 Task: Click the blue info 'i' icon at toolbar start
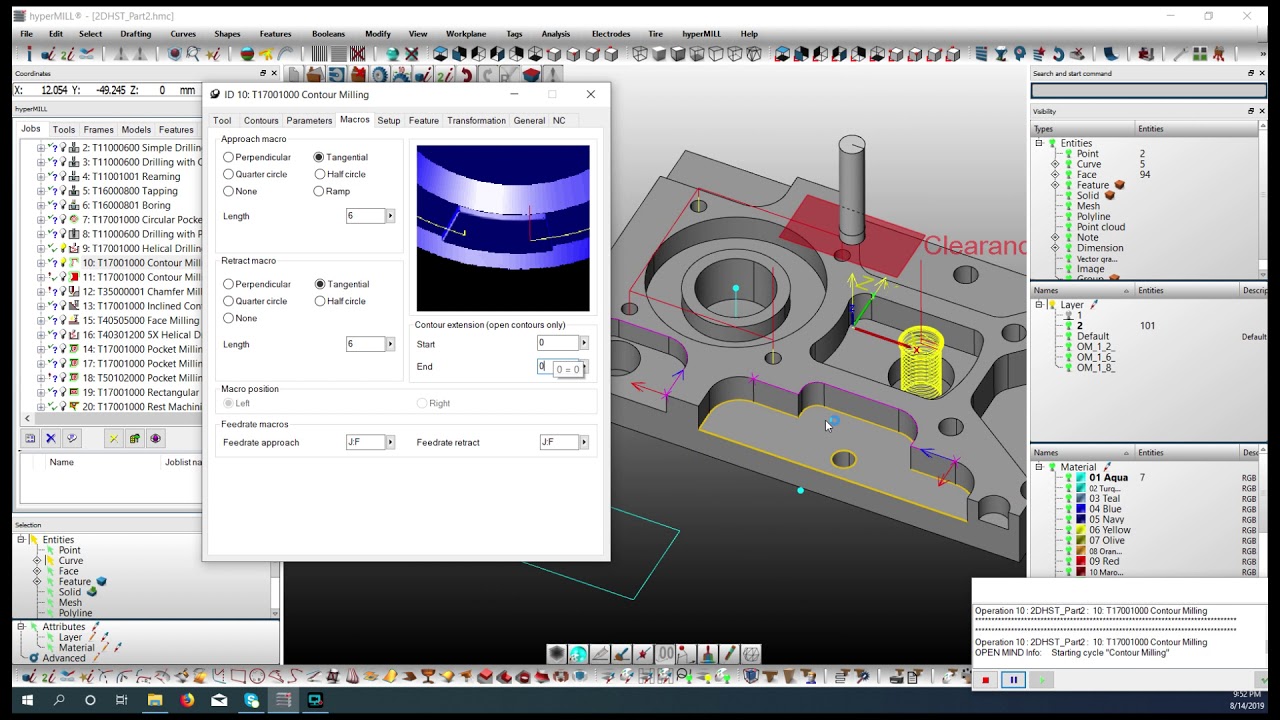pyautogui.click(x=30, y=54)
